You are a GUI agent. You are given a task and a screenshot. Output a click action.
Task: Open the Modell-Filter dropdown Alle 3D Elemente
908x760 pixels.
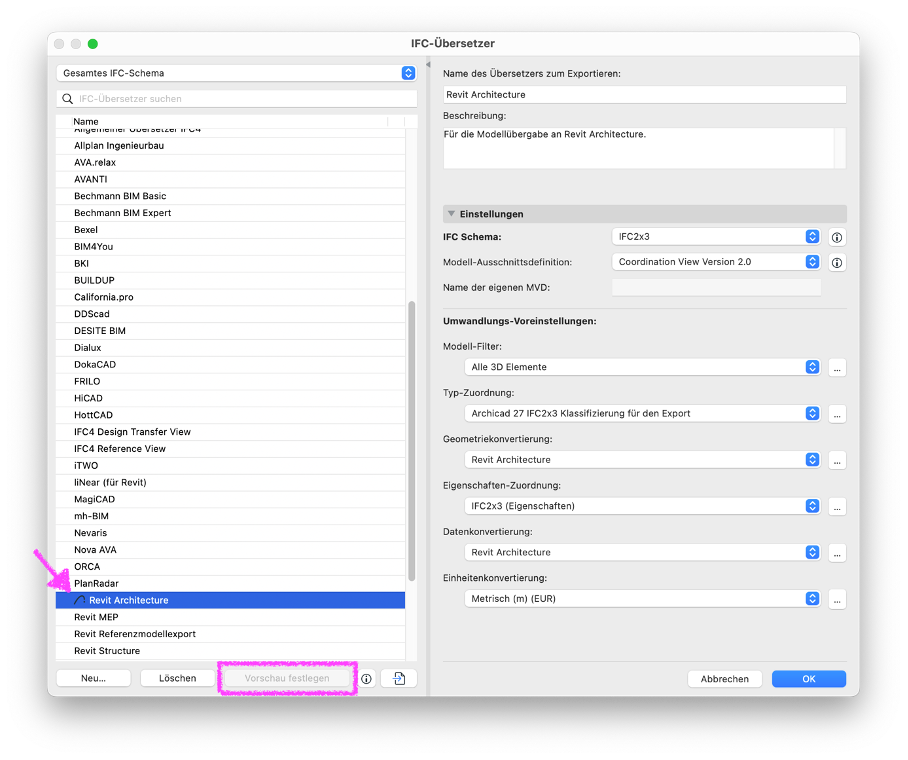(642, 367)
